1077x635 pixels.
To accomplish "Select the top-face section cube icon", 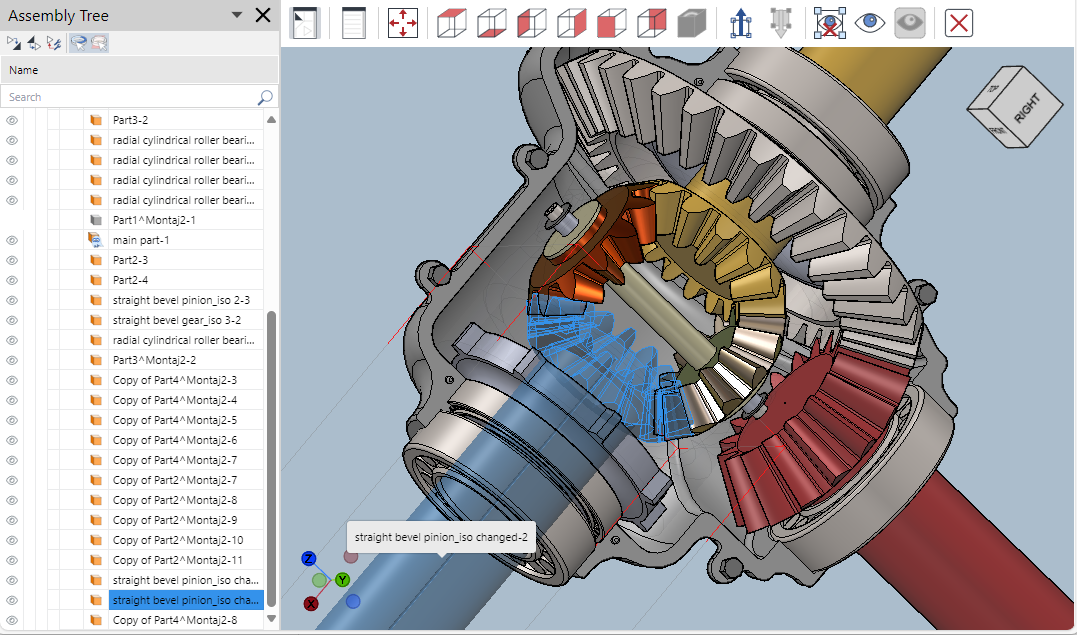I will [x=451, y=23].
